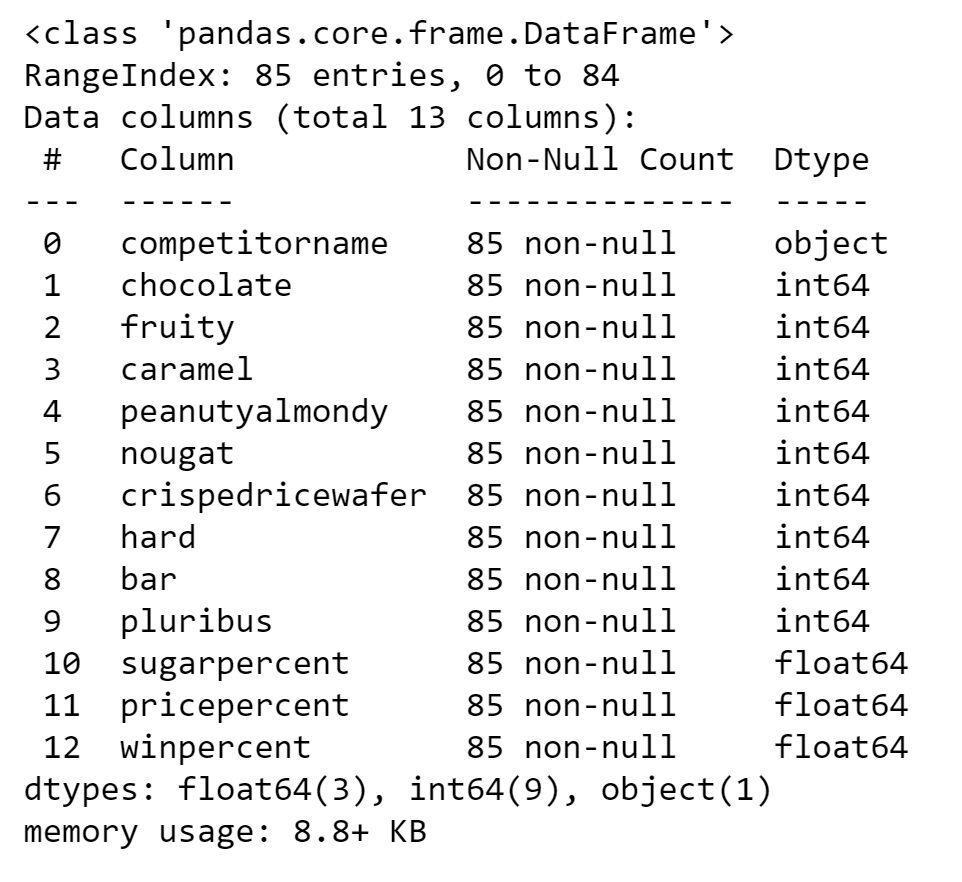The image size is (962, 882).
Task: Click the RangeIndex entries line
Action: pyautogui.click(x=321, y=77)
